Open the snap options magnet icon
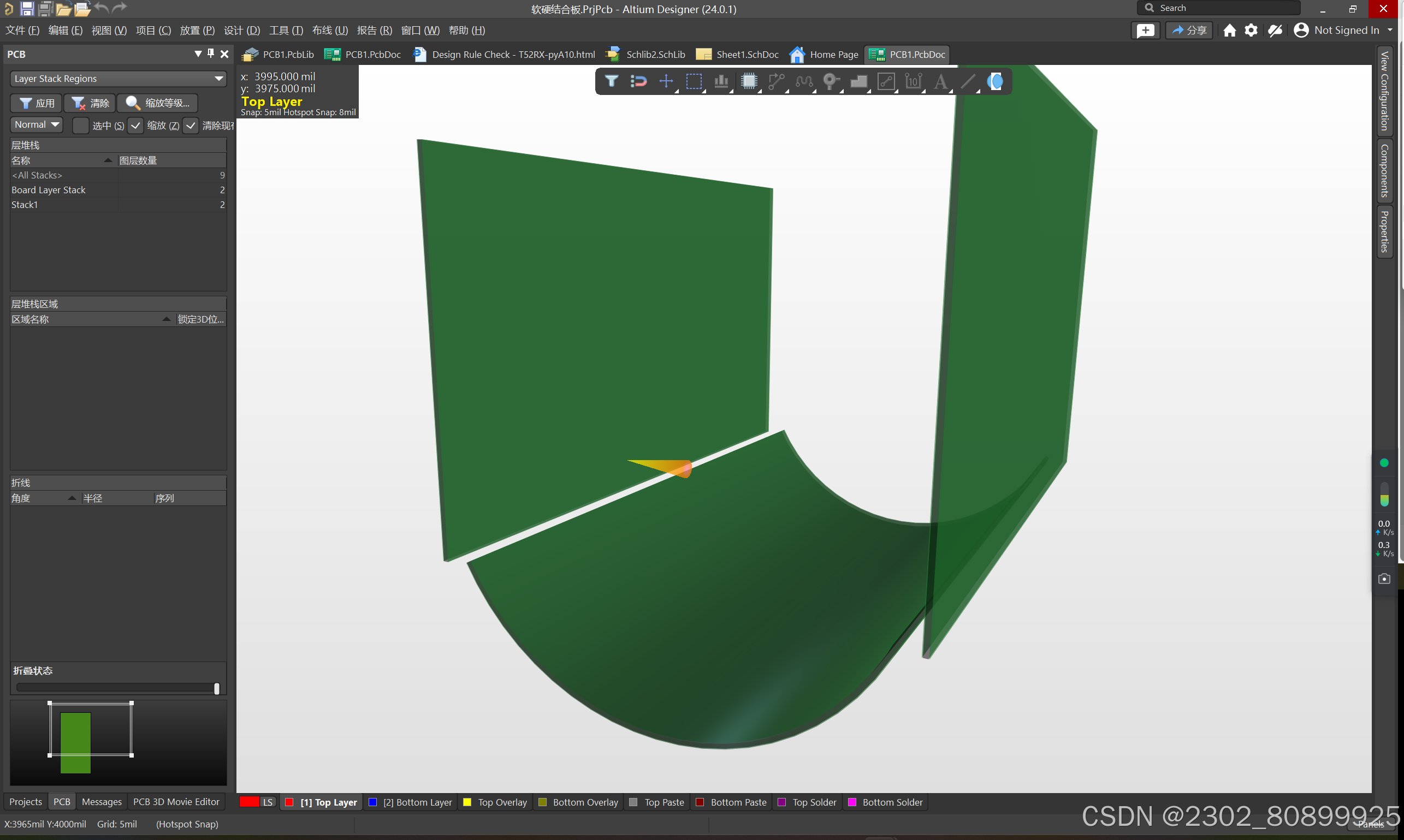Image resolution: width=1404 pixels, height=840 pixels. (638, 81)
